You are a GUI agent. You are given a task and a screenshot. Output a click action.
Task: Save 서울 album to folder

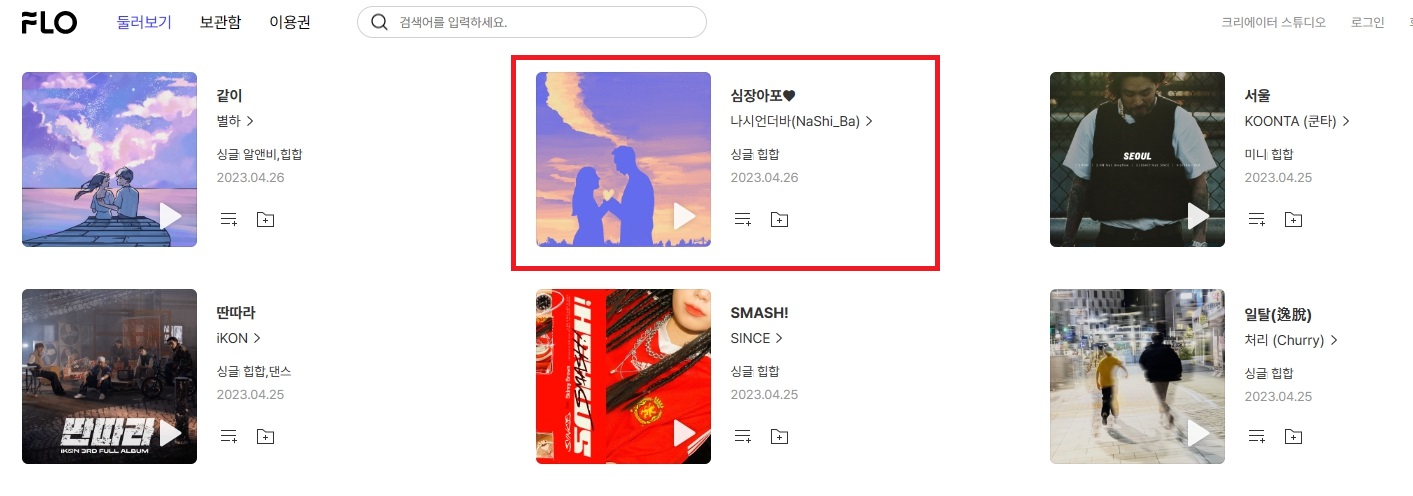coord(1293,219)
